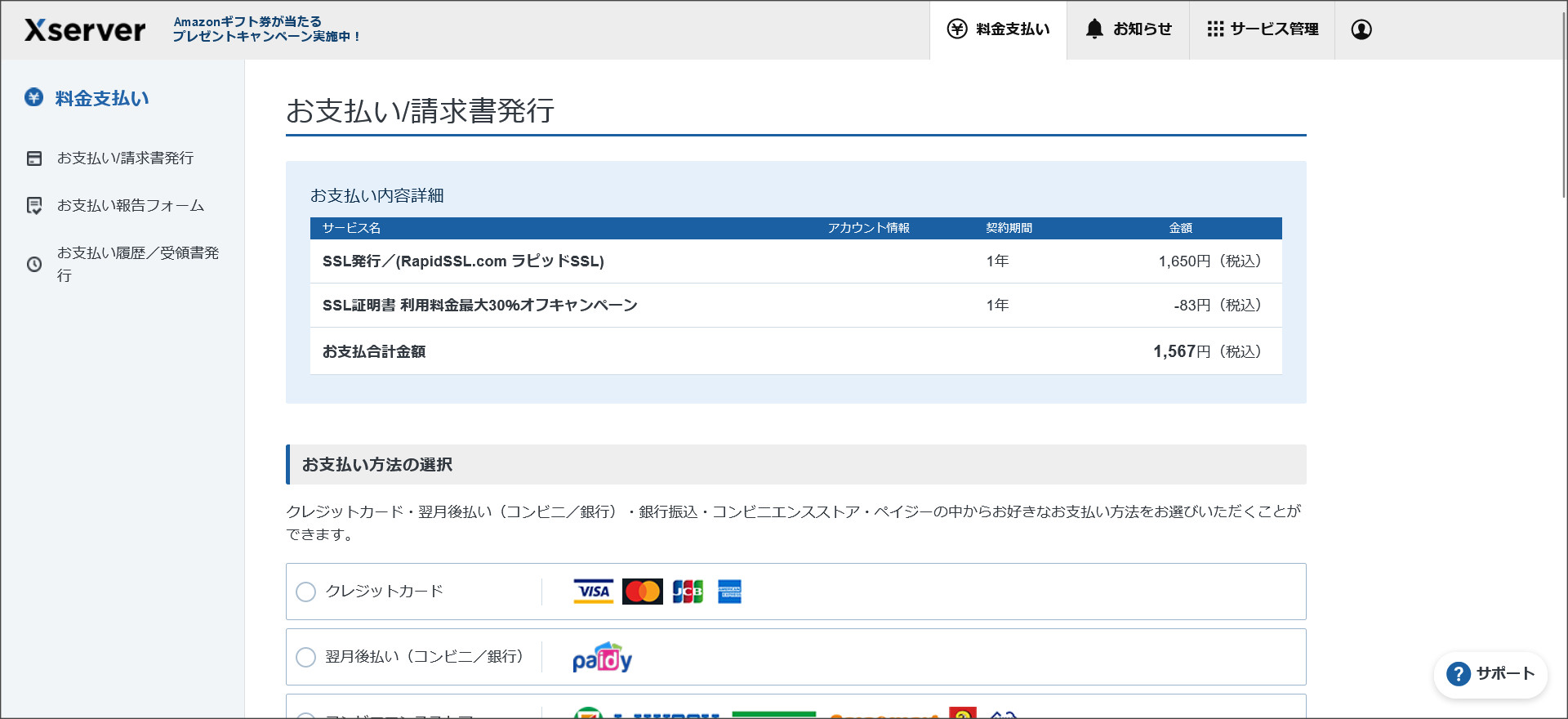Viewport: 1568px width, 719px height.
Task: Open the サービス管理 header tab
Action: point(1262,29)
